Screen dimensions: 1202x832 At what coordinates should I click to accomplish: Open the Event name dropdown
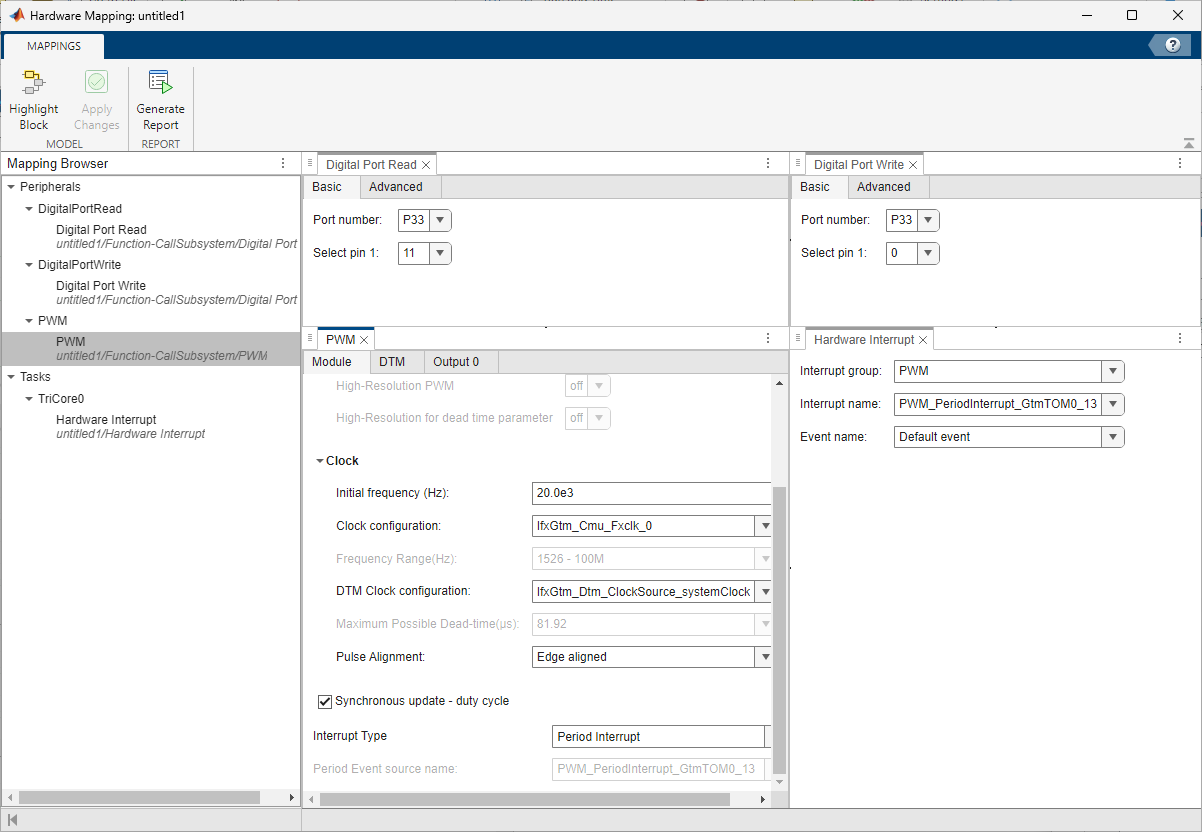coord(1113,436)
